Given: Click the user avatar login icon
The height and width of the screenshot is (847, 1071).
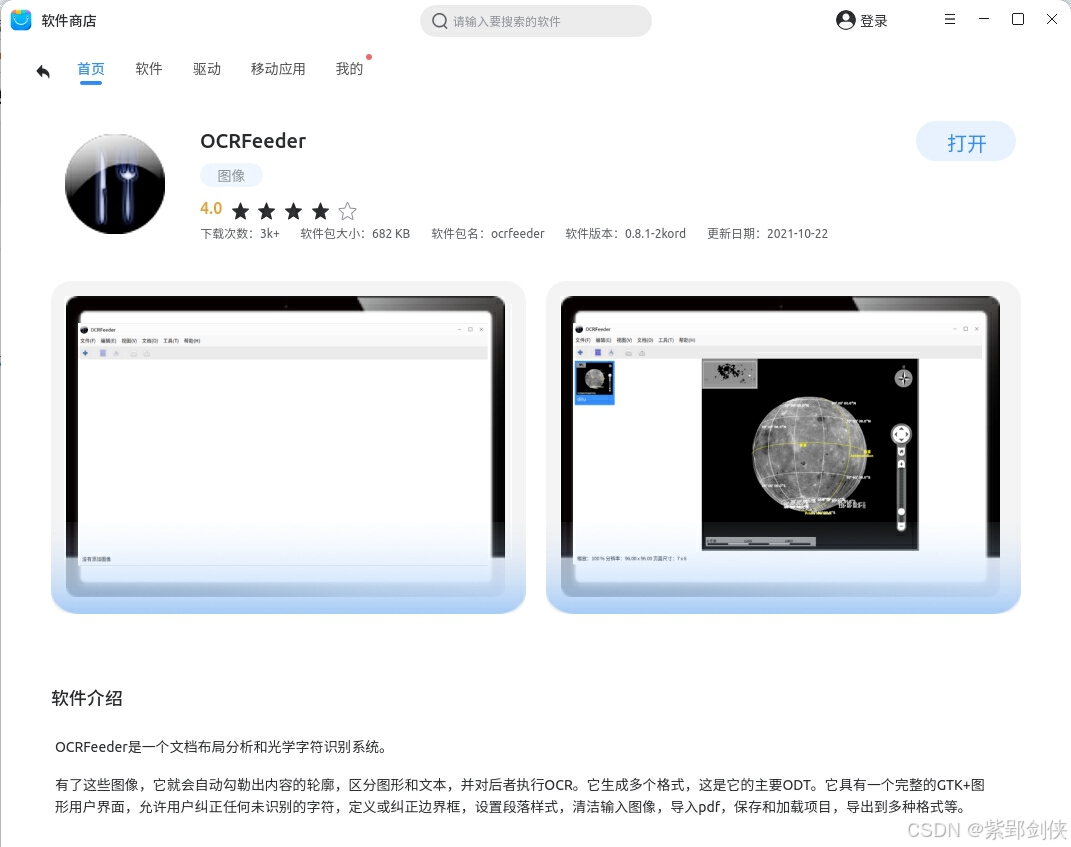Looking at the screenshot, I should click(846, 20).
